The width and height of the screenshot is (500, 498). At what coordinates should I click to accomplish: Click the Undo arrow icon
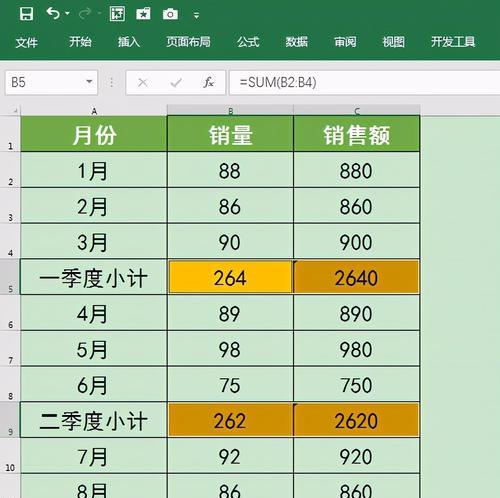click(x=53, y=14)
